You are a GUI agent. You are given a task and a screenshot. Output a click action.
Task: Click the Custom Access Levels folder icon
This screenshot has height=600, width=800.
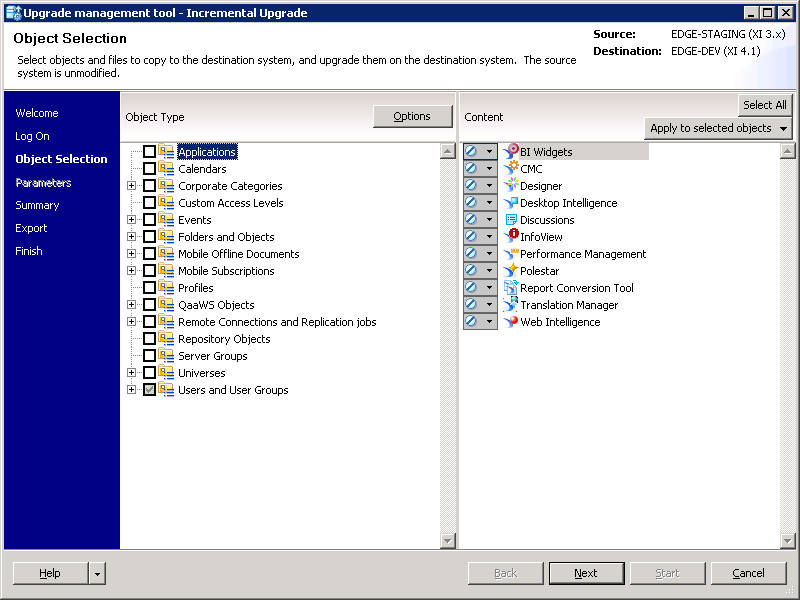(x=166, y=203)
